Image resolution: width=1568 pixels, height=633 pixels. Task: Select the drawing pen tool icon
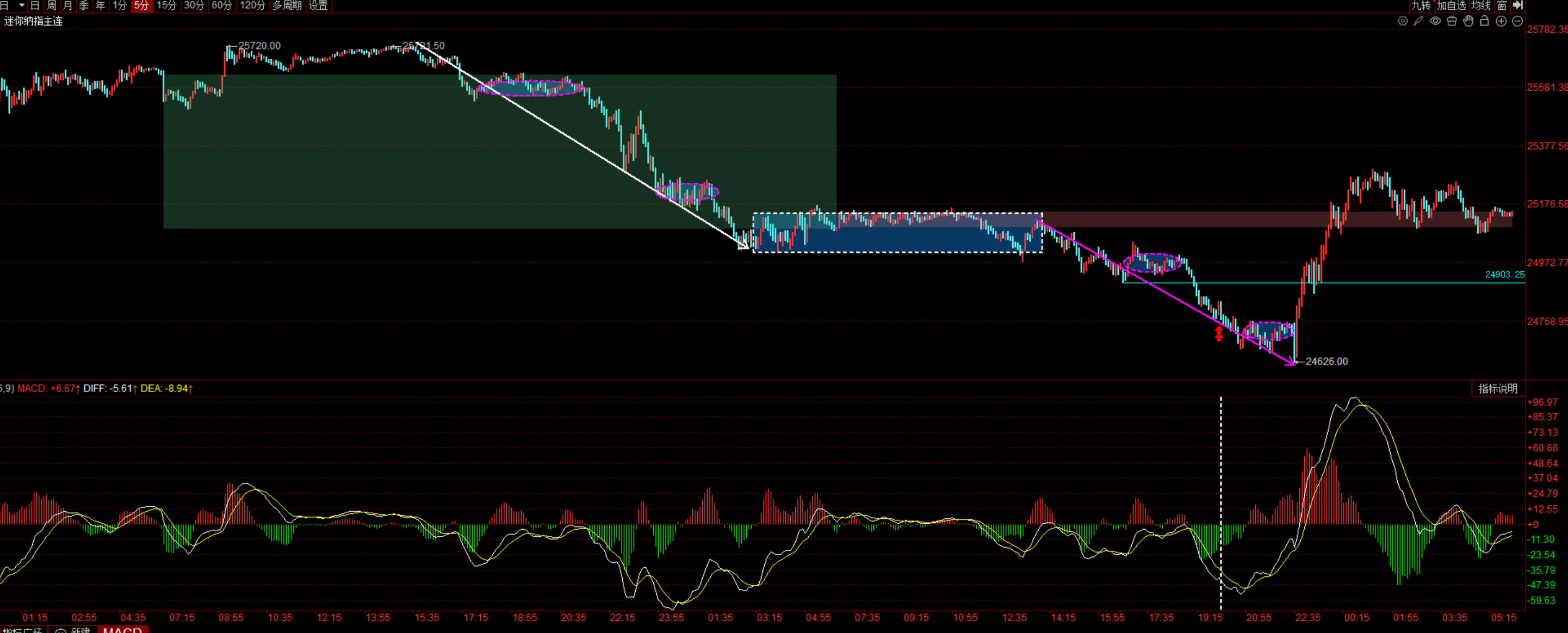pyautogui.click(x=1418, y=21)
